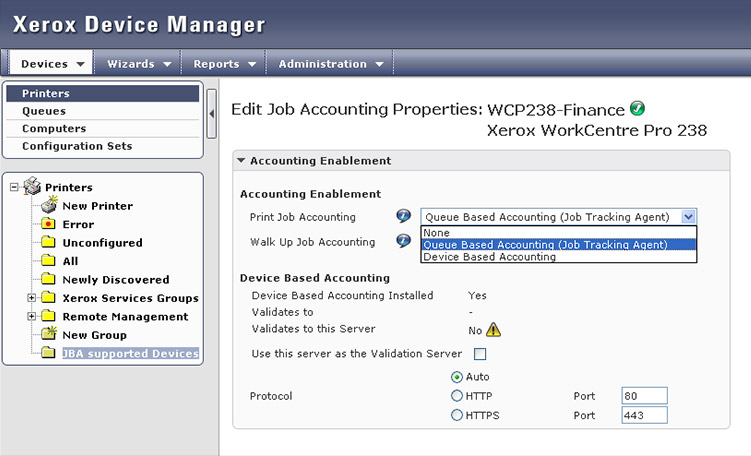Open the Devices menu
Image resolution: width=751 pixels, height=456 pixels.
(51, 64)
